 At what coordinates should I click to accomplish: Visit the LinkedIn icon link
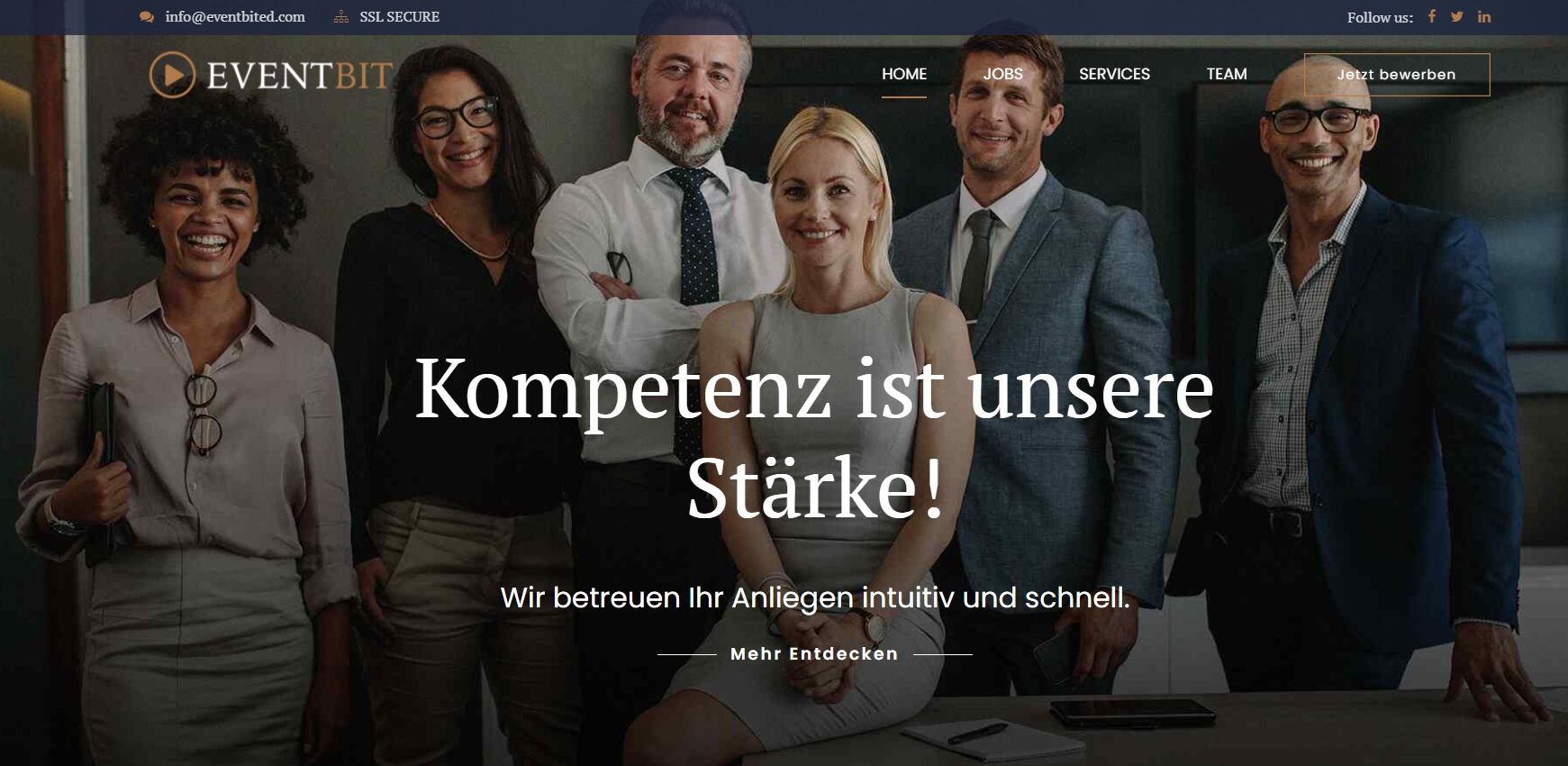pos(1484,16)
